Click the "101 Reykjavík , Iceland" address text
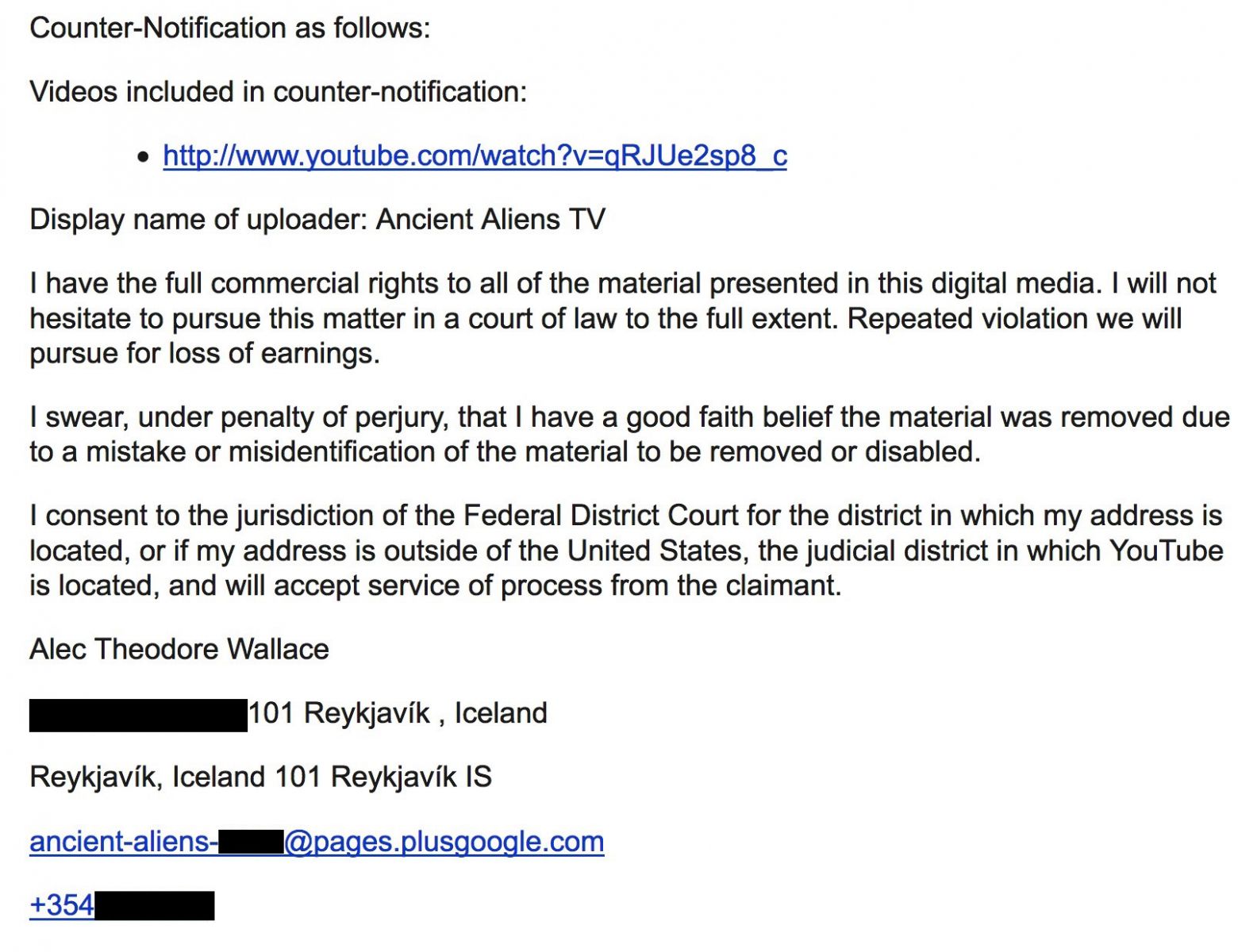The width and height of the screenshot is (1257, 952). pyautogui.click(x=398, y=713)
